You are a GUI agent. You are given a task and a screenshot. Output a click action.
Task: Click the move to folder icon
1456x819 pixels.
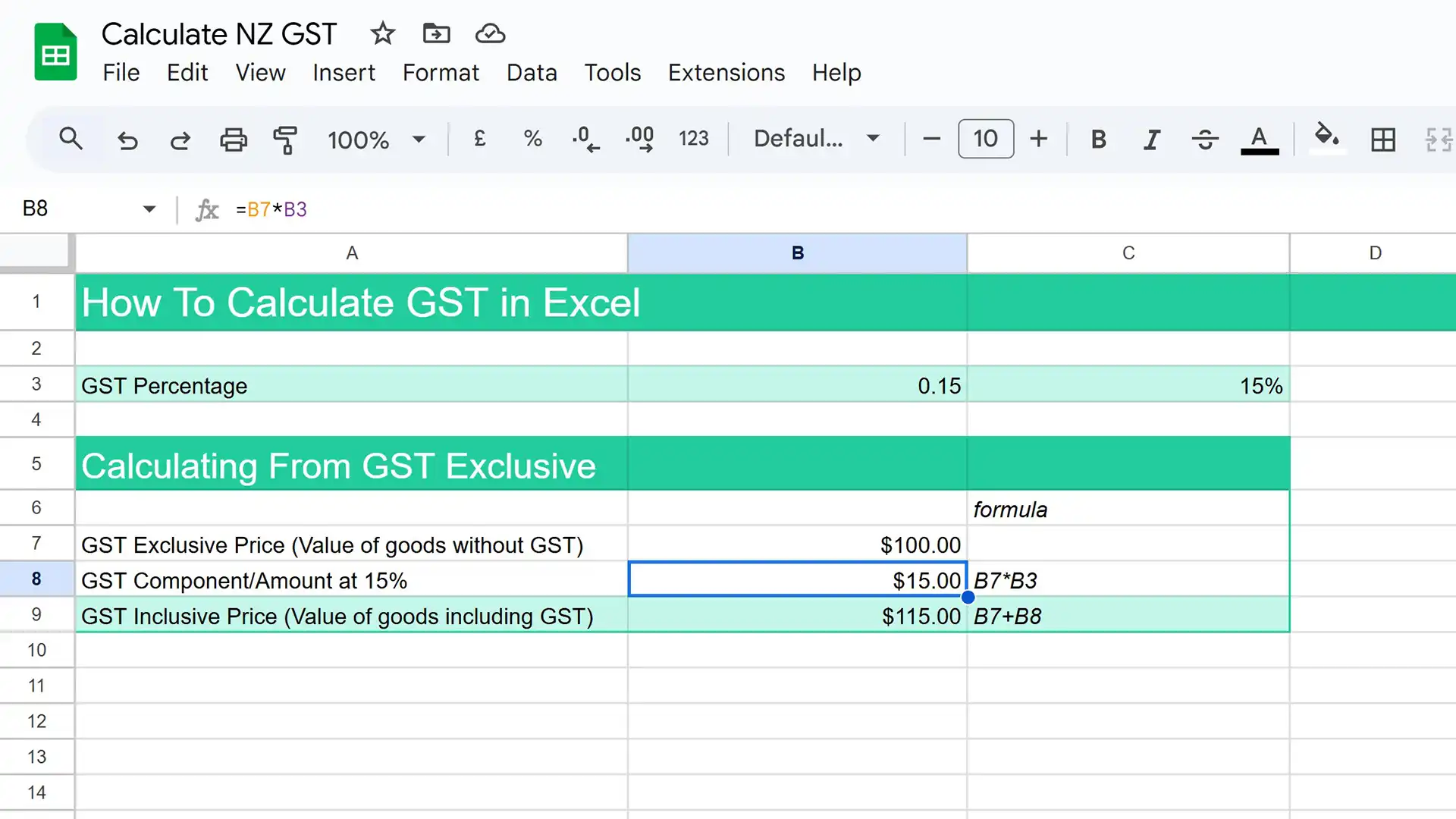click(436, 33)
